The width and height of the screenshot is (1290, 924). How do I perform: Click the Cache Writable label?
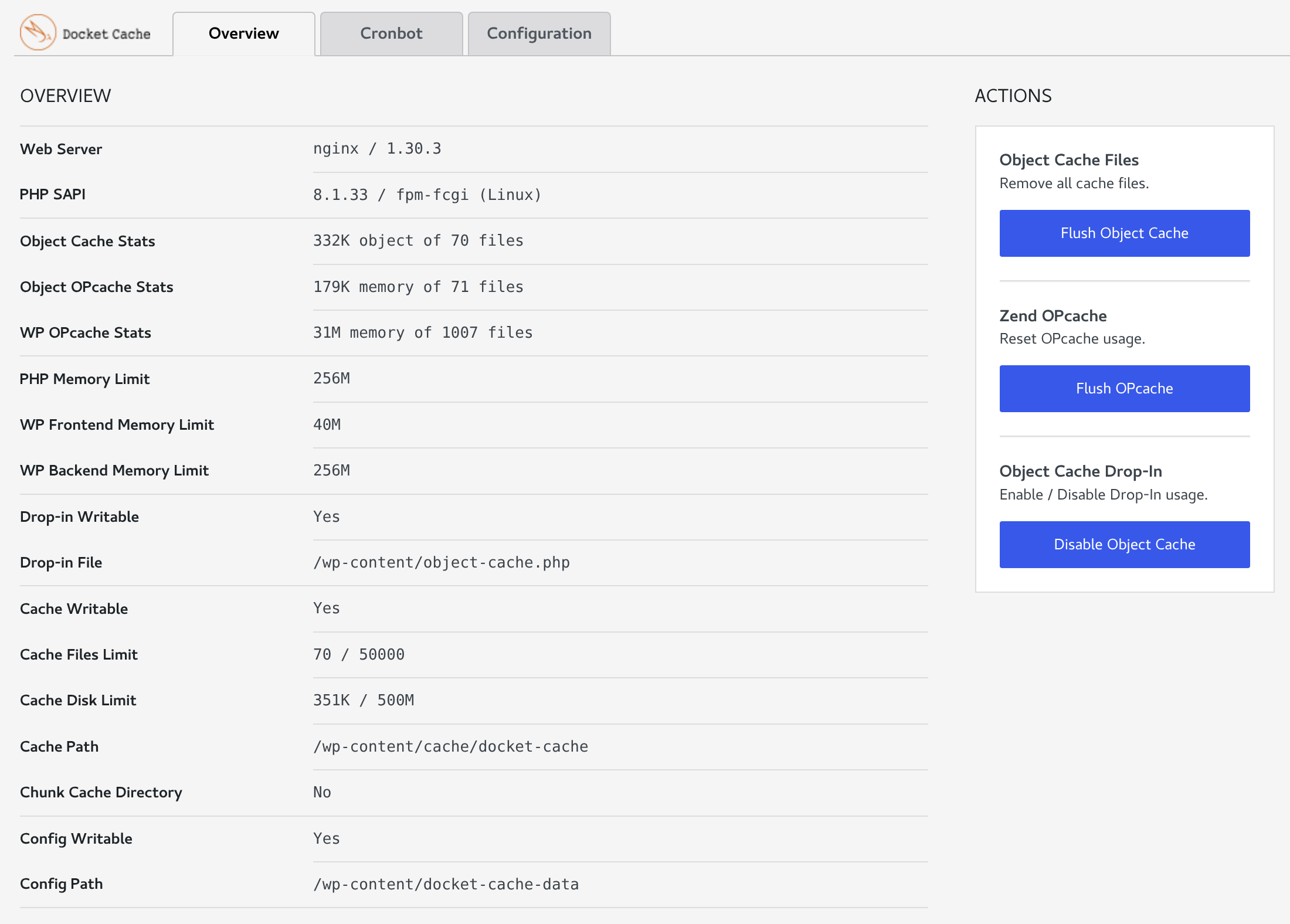[x=74, y=609]
